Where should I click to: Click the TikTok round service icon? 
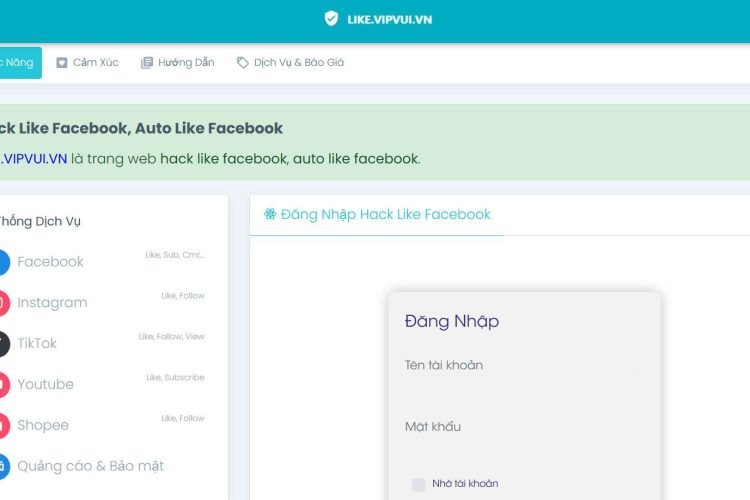click(x=3, y=343)
